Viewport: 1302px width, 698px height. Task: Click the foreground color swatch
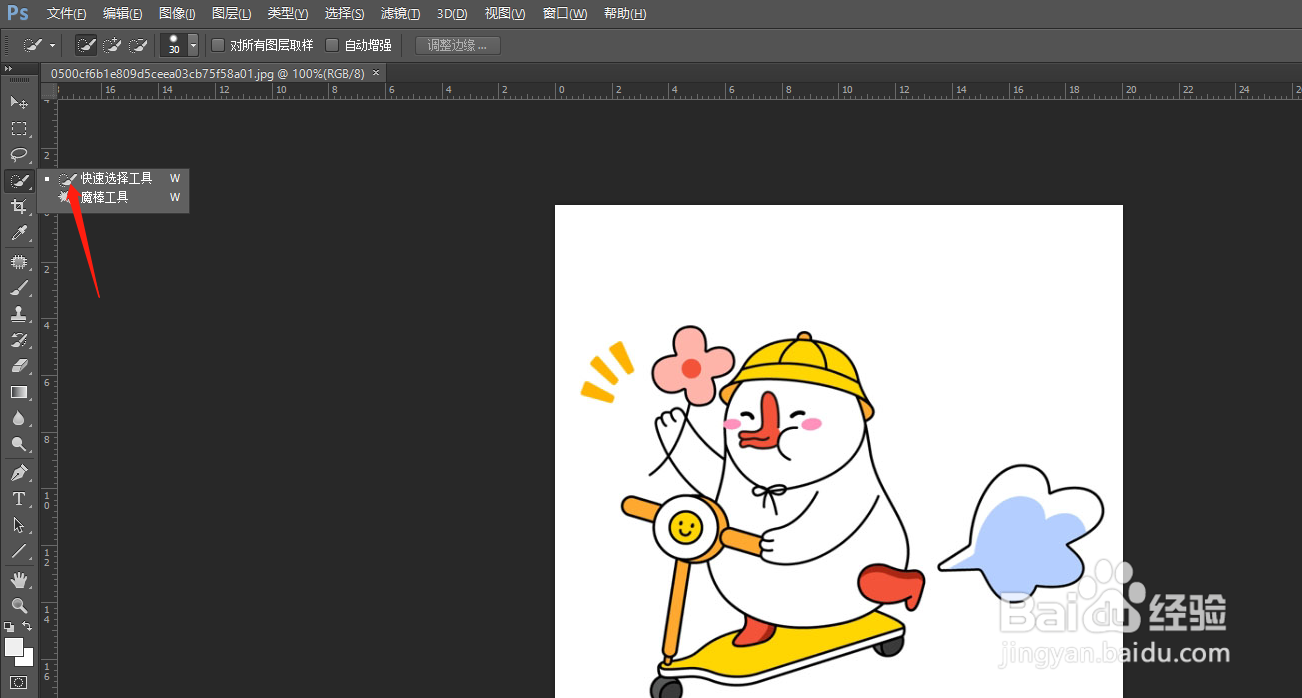click(13, 646)
